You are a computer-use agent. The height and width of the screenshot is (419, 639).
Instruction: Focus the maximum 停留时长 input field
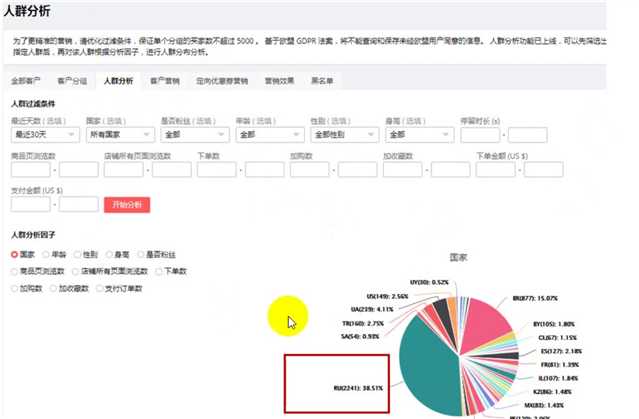(528, 135)
